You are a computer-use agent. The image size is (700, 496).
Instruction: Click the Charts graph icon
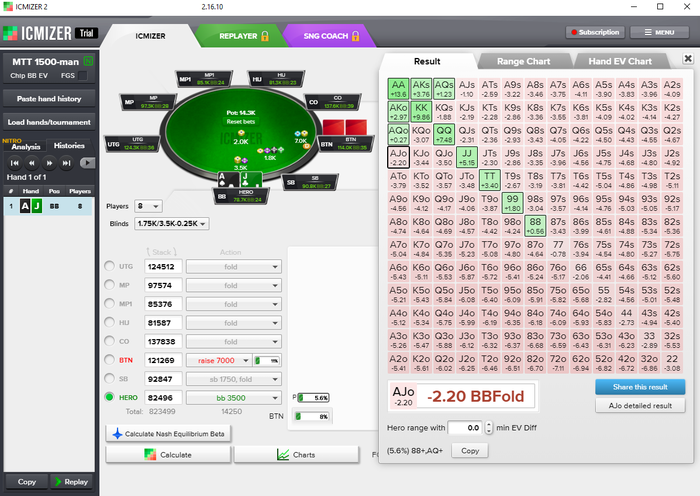click(283, 454)
